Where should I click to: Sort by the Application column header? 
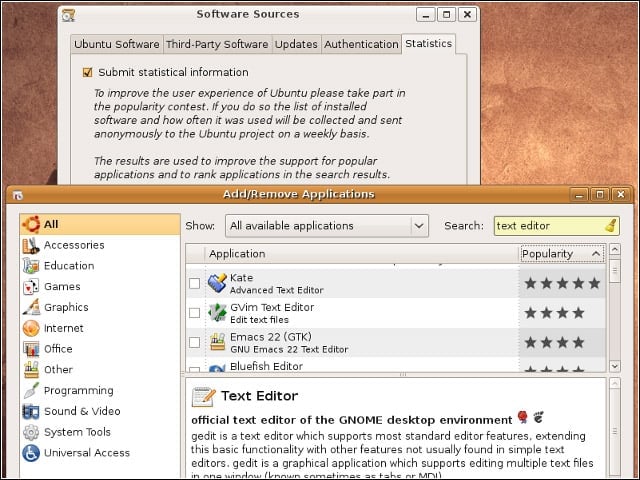361,254
